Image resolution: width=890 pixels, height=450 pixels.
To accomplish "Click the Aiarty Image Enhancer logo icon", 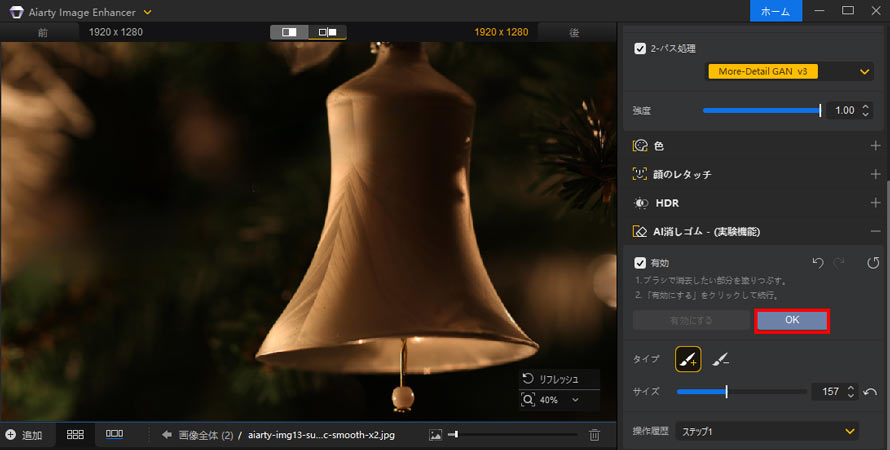I will coord(16,12).
